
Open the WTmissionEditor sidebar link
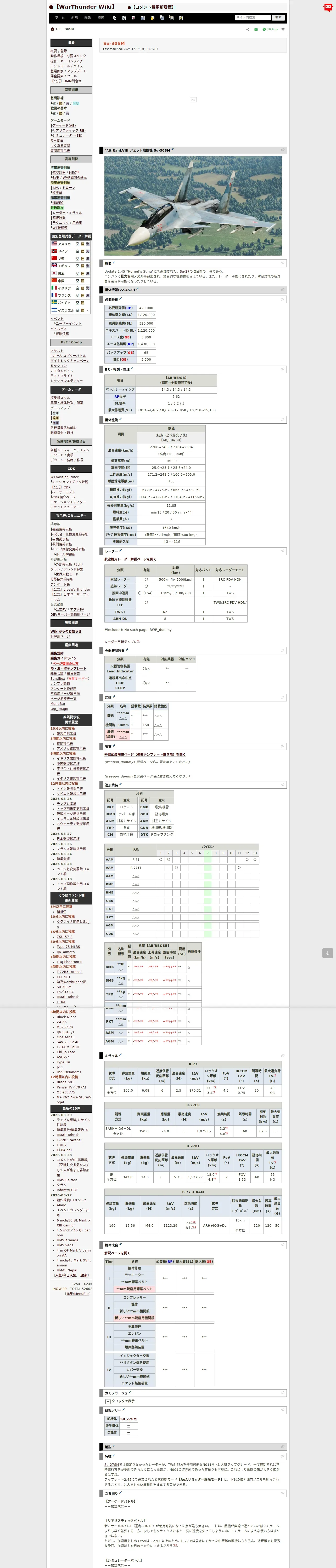(65, 477)
